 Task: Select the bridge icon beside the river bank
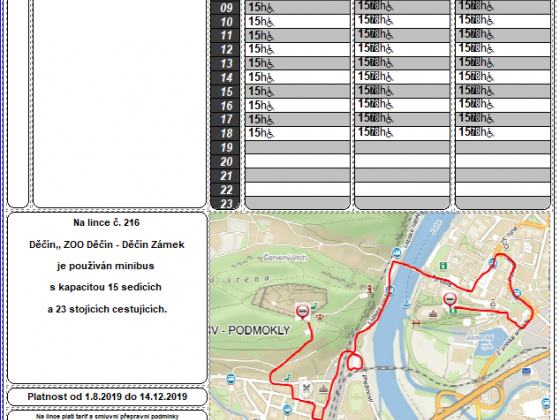416,324
